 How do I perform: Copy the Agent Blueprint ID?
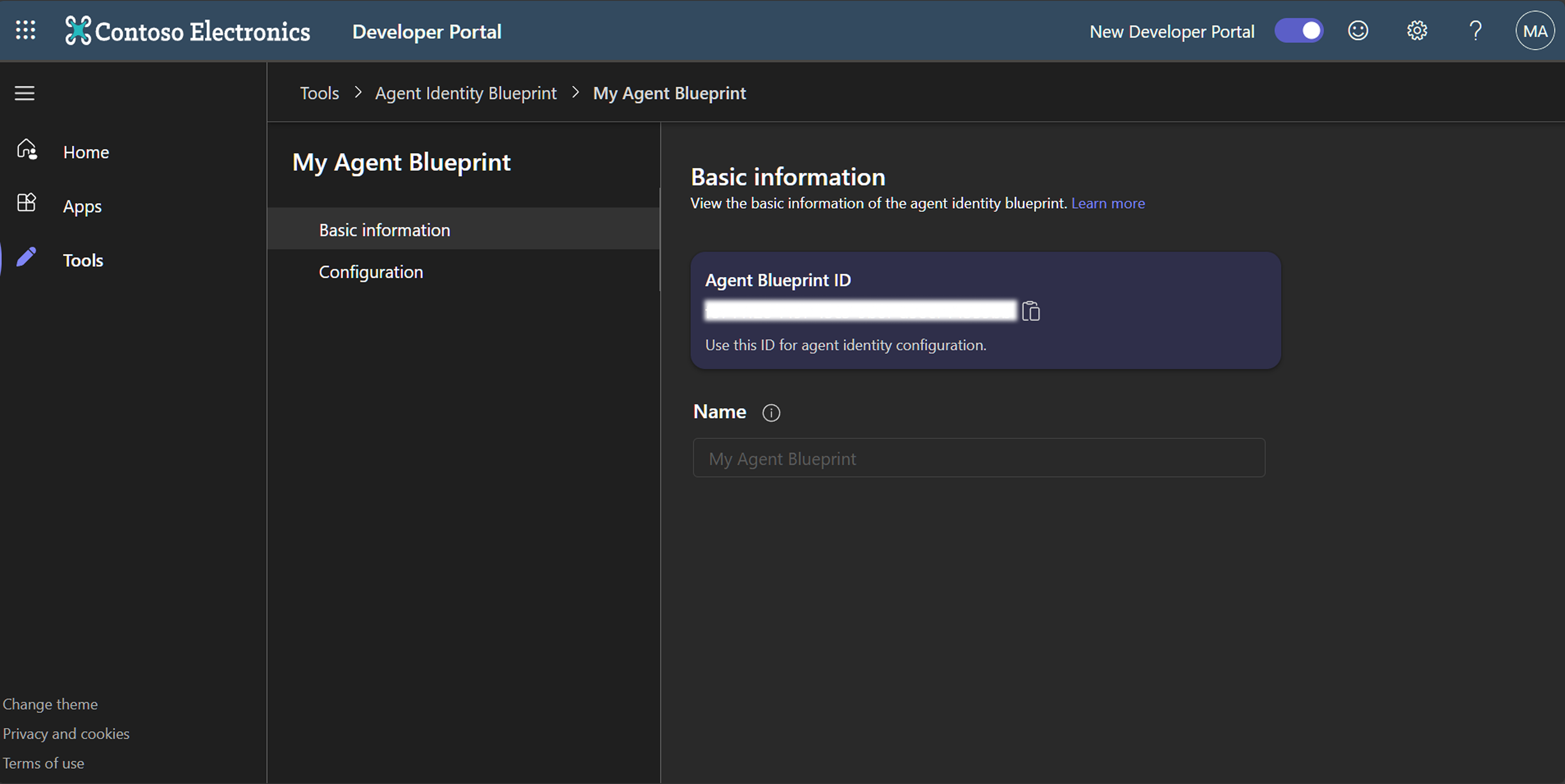(x=1031, y=311)
